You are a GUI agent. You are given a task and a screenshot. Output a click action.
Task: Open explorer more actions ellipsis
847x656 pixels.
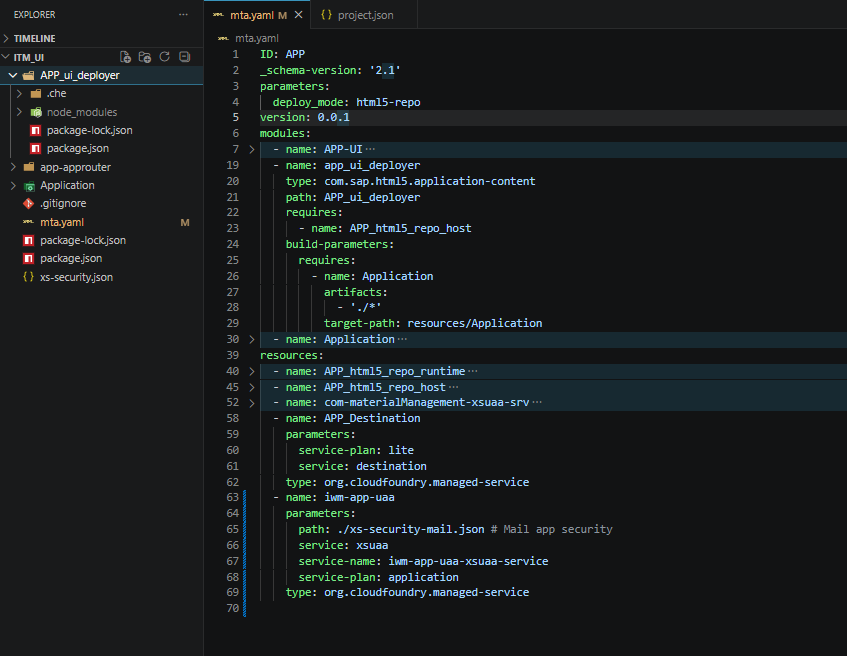(x=184, y=15)
